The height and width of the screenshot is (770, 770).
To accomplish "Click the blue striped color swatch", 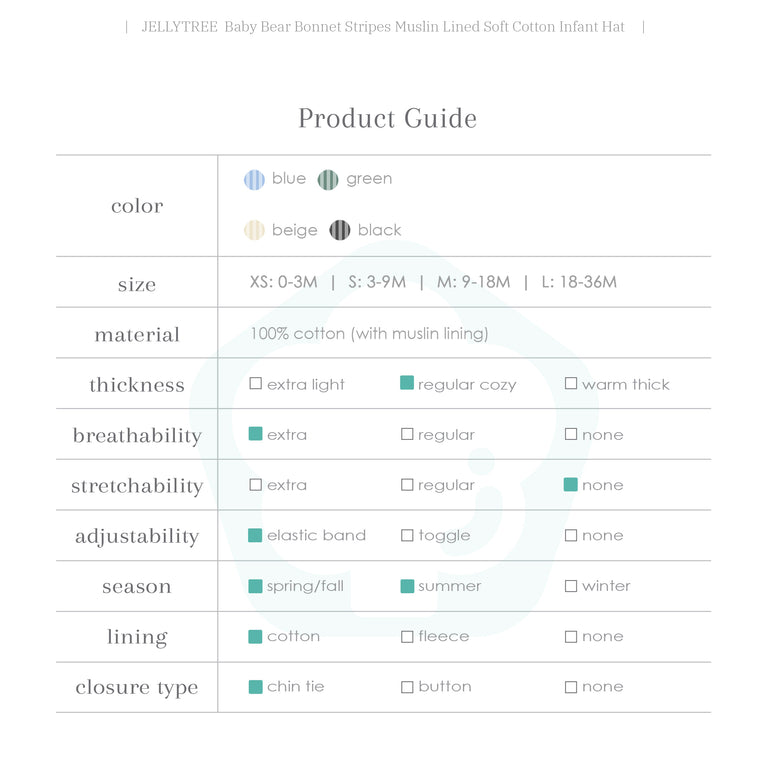I will pos(254,180).
